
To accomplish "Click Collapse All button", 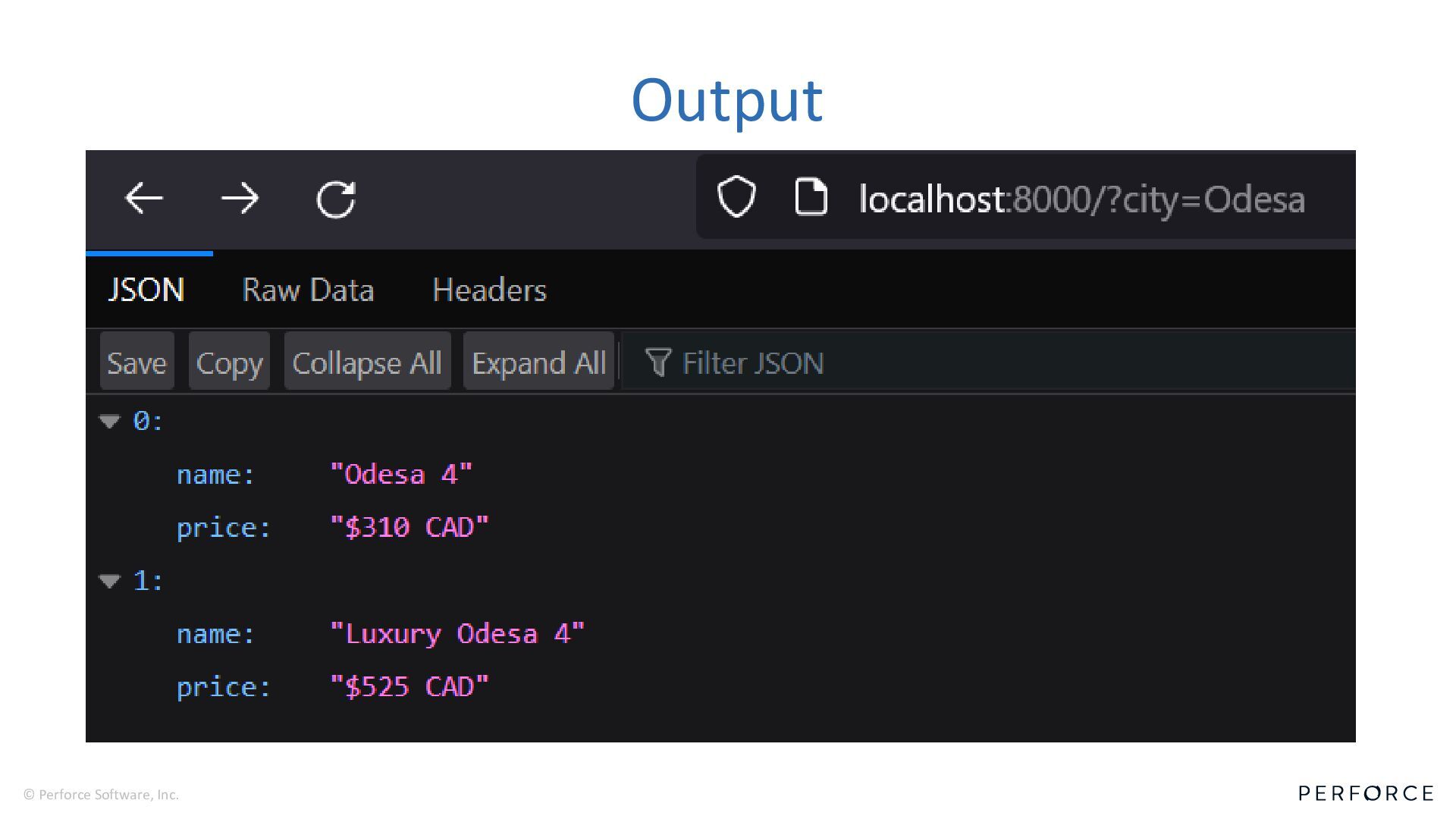I will click(x=367, y=362).
